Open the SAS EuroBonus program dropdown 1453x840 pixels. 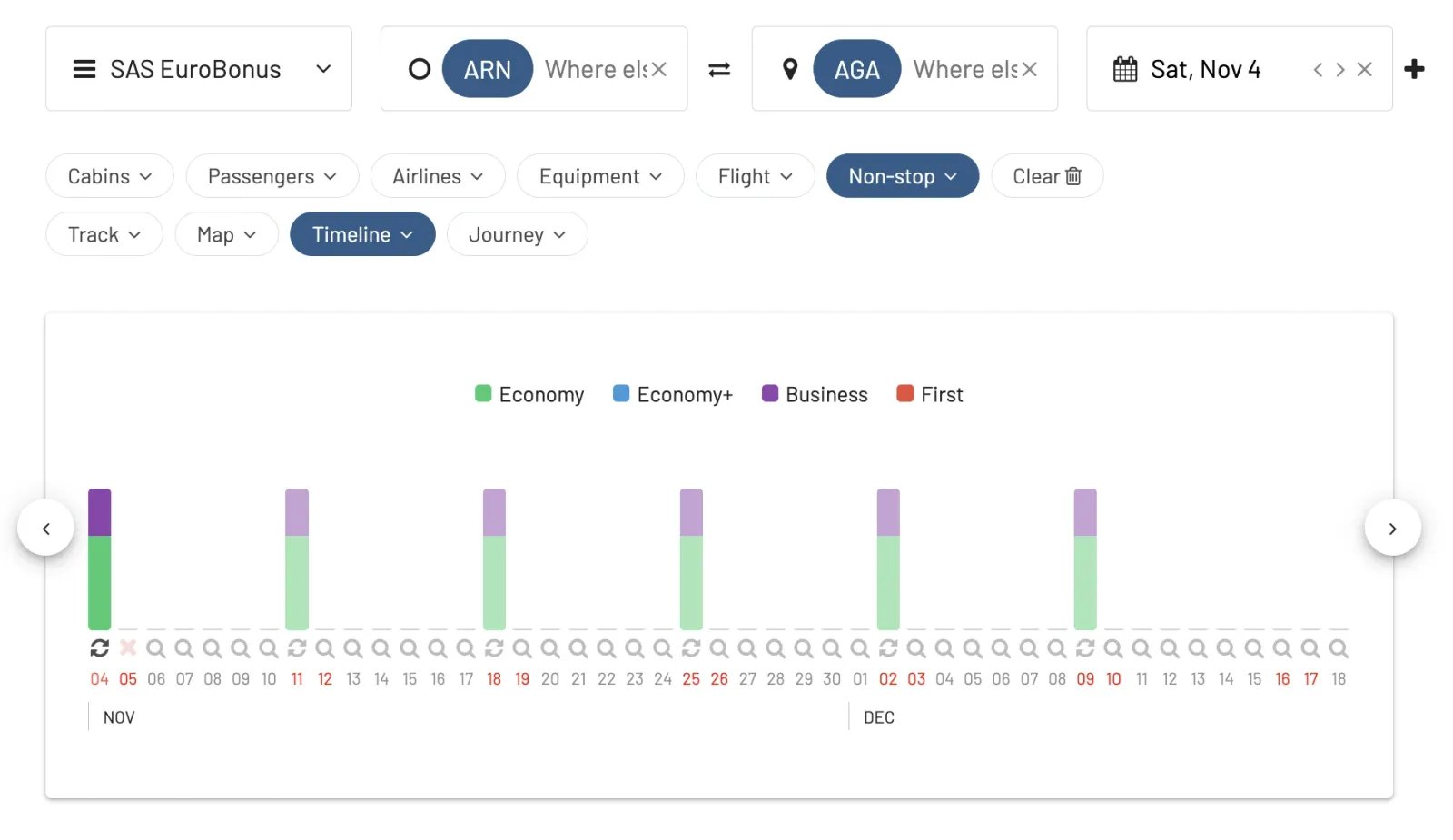[199, 69]
